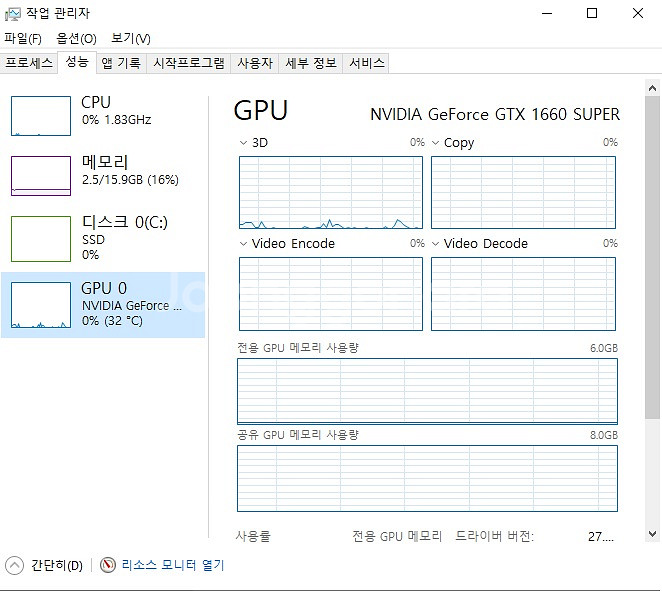Viewport: 662px width, 591px height.
Task: Click the Video Encode usage graph
Action: 331,294
